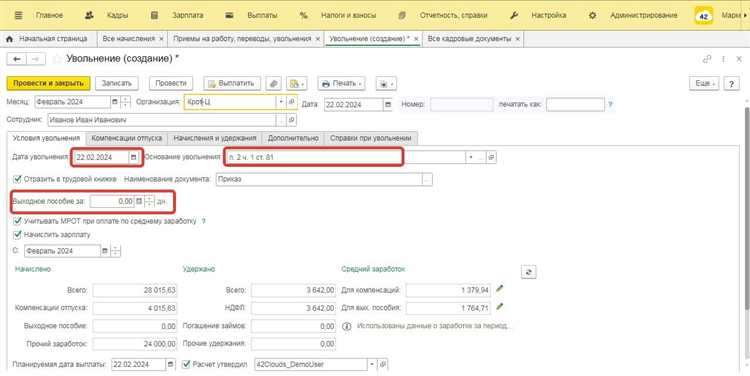Click НДФЛ value 3 642,00
The image size is (750, 376).
pyautogui.click(x=293, y=308)
